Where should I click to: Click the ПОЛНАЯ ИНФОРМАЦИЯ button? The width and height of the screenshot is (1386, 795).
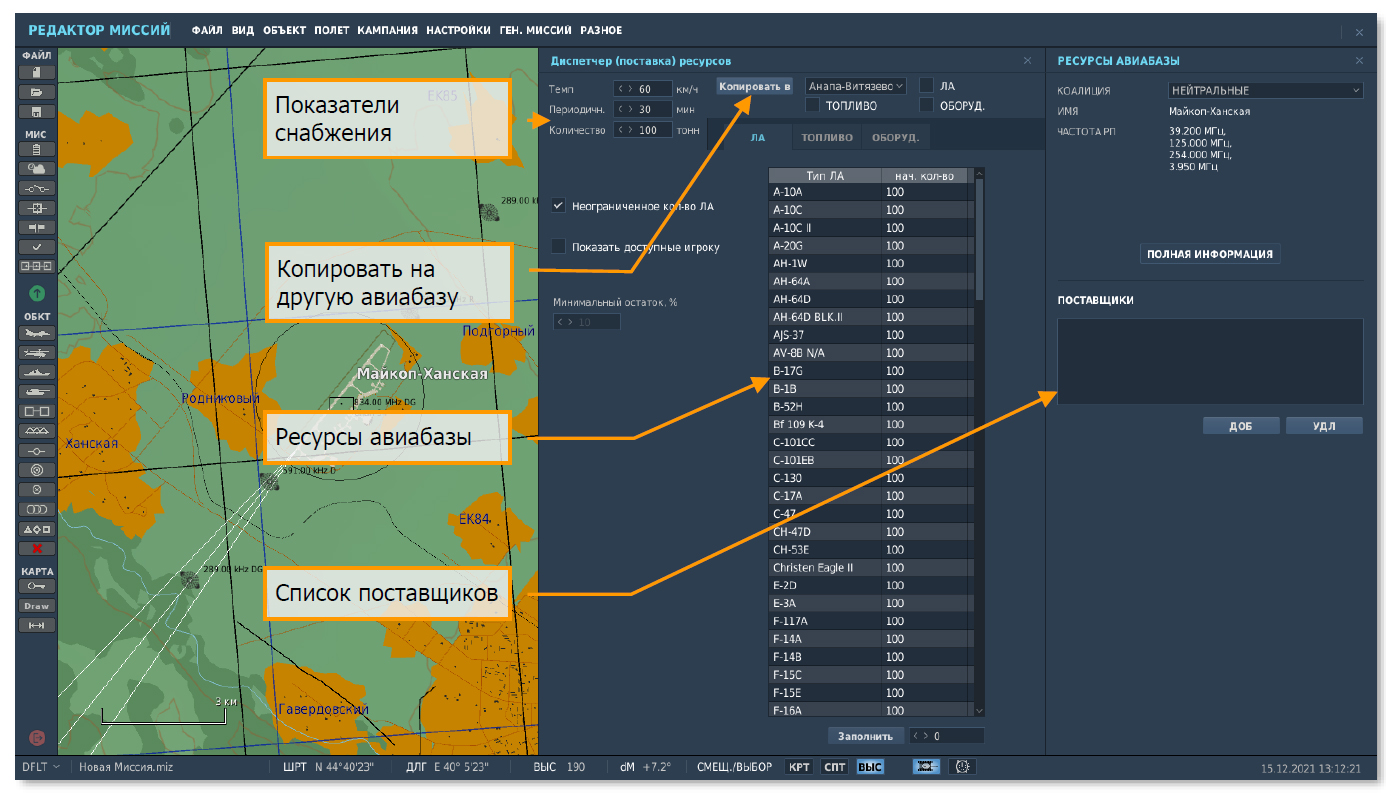coord(1209,254)
